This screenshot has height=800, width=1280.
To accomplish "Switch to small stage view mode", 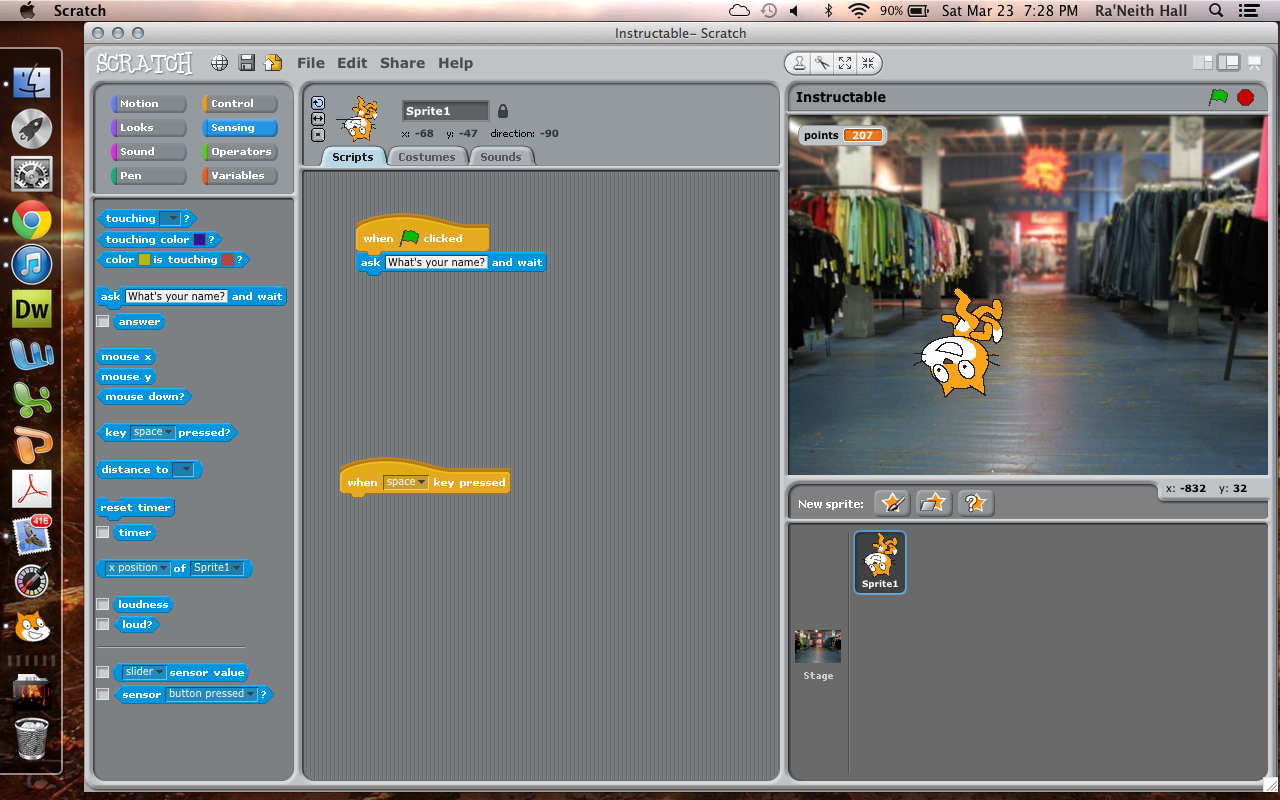I will tap(1203, 63).
